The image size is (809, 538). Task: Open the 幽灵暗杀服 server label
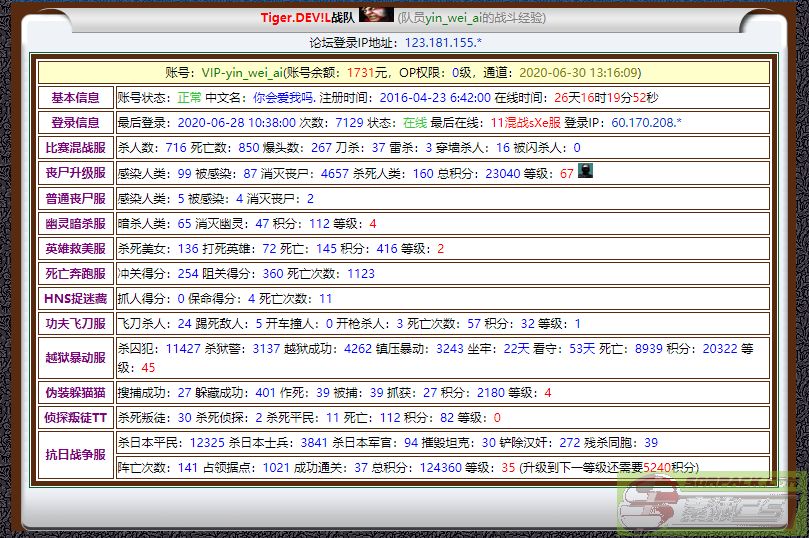point(75,223)
